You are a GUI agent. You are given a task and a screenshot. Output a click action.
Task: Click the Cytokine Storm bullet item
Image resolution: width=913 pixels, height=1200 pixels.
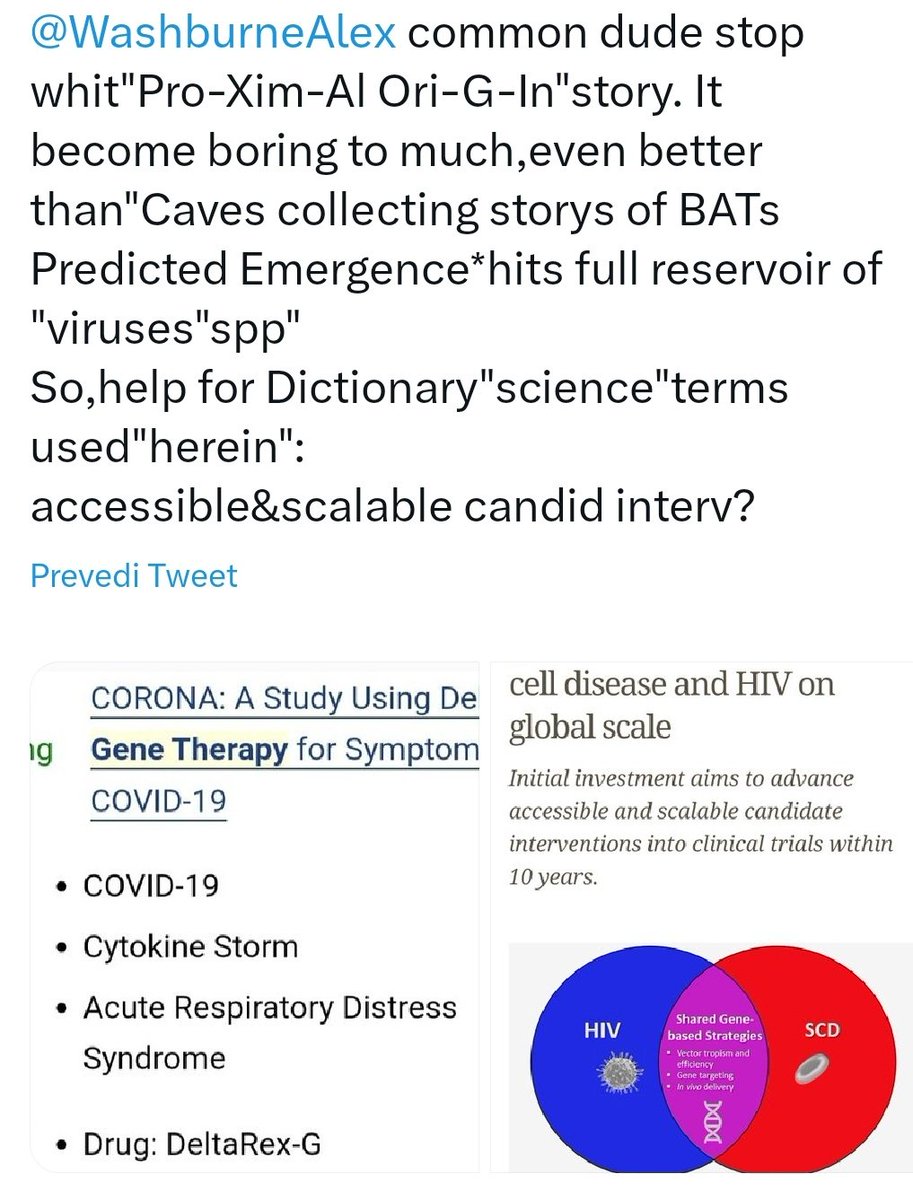pos(190,946)
